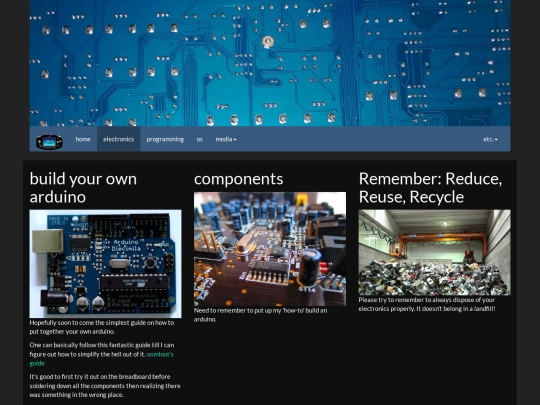This screenshot has height=405, width=540.
Task: Expand the etc. dropdown menu
Action: pos(490,139)
